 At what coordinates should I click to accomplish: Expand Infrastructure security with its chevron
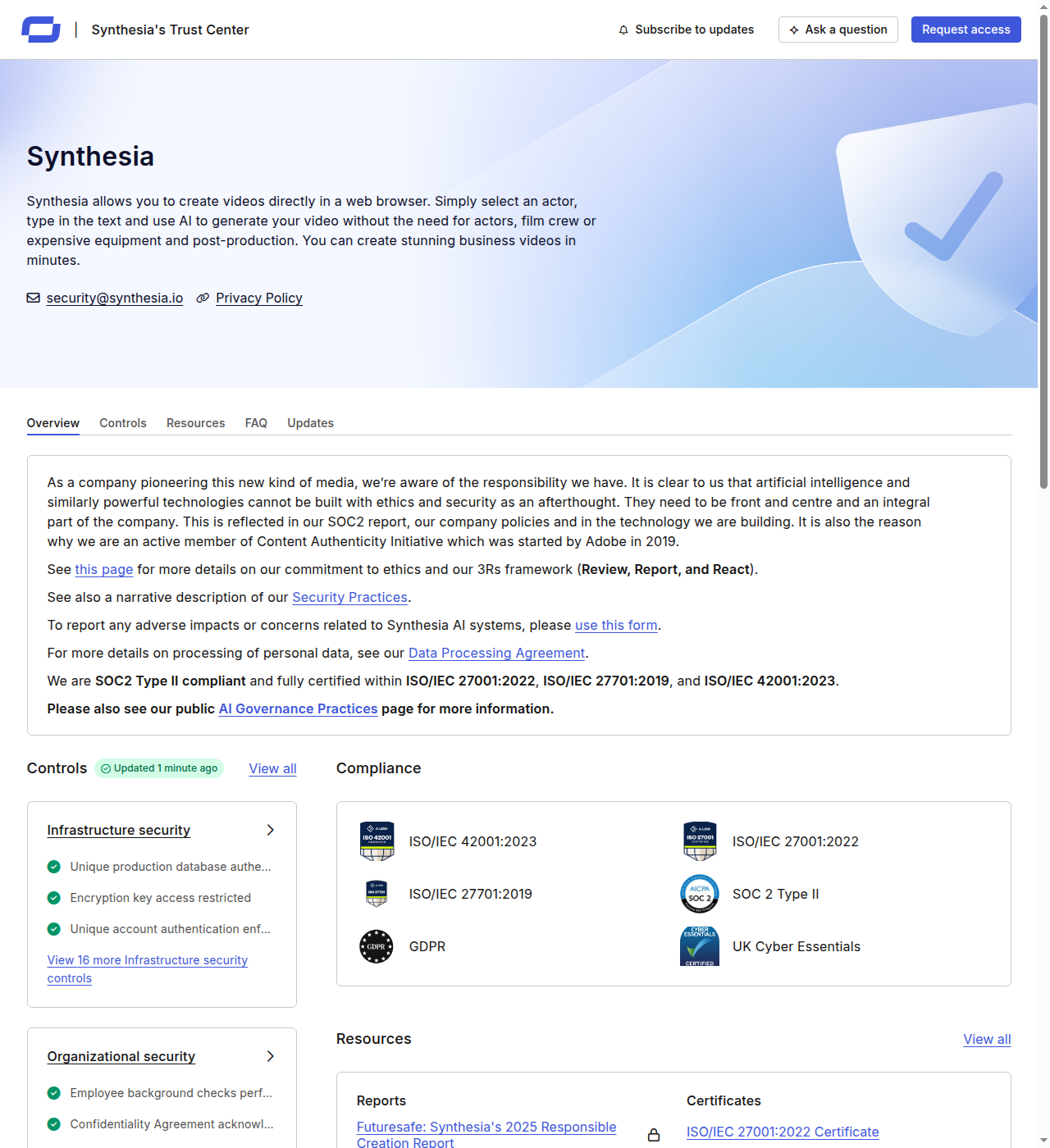click(x=271, y=830)
